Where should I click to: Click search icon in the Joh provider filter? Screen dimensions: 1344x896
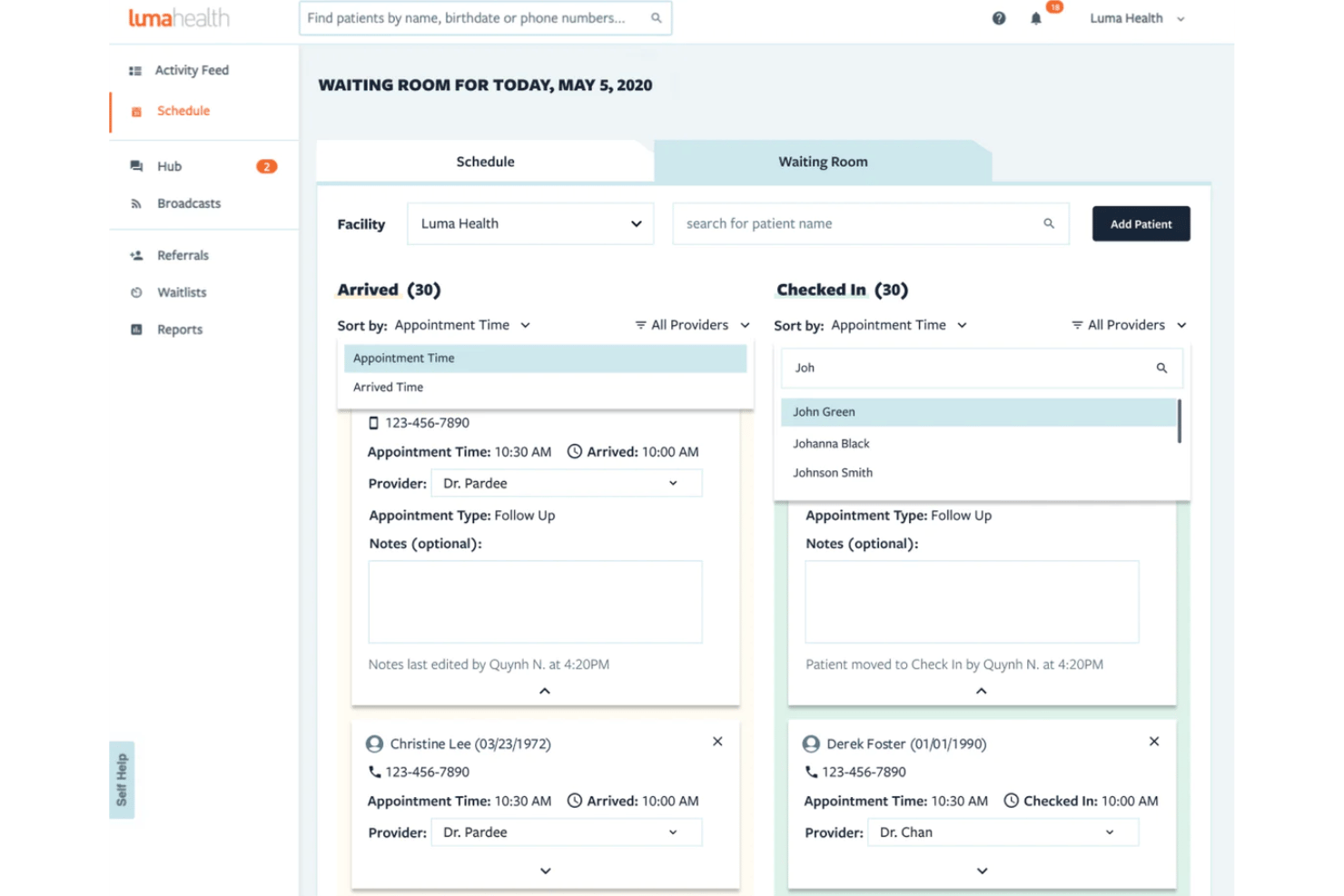1161,368
